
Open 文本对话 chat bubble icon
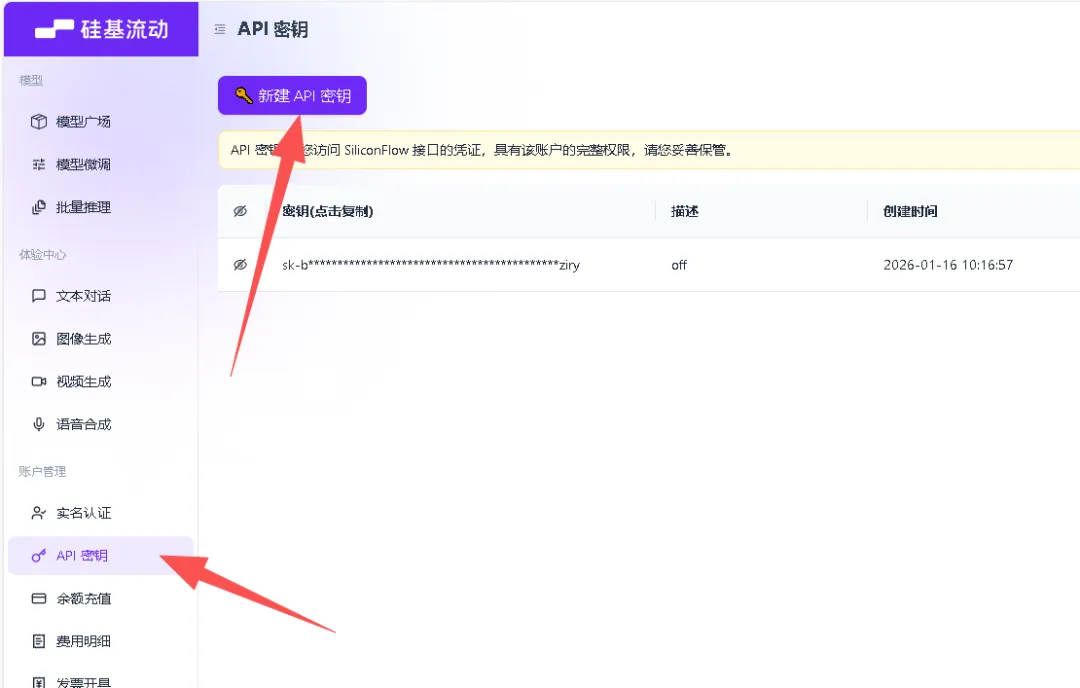click(x=39, y=296)
